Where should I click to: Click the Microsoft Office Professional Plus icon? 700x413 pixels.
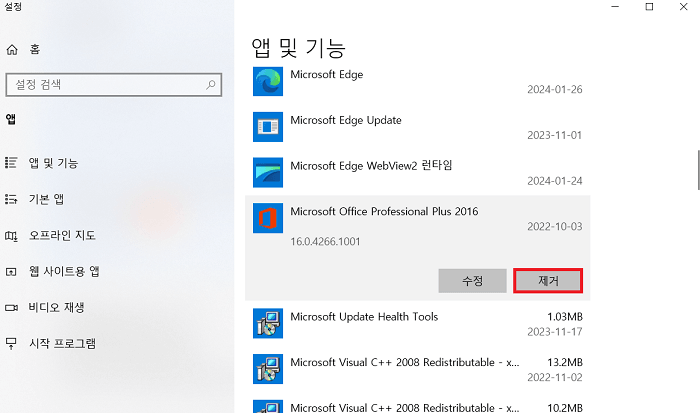268,218
